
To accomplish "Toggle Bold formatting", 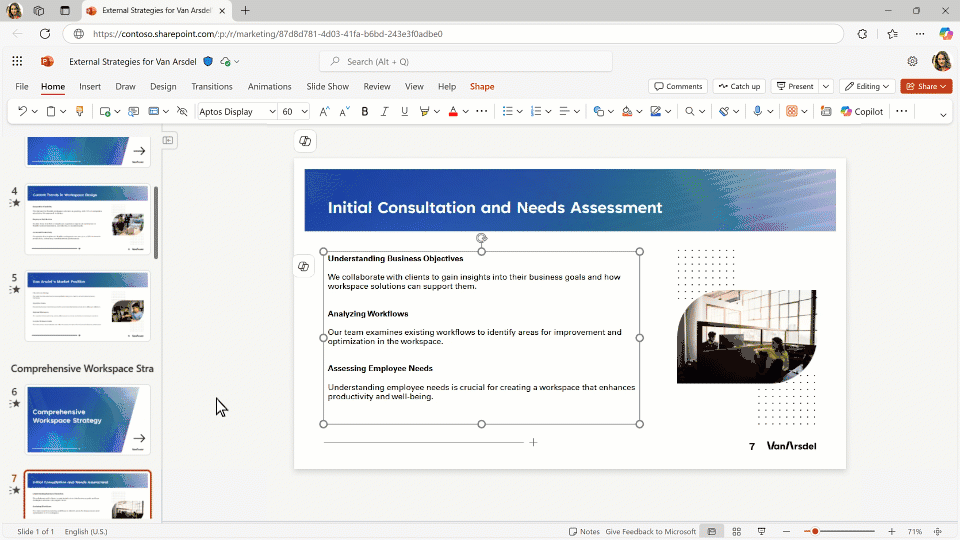I will tap(365, 112).
